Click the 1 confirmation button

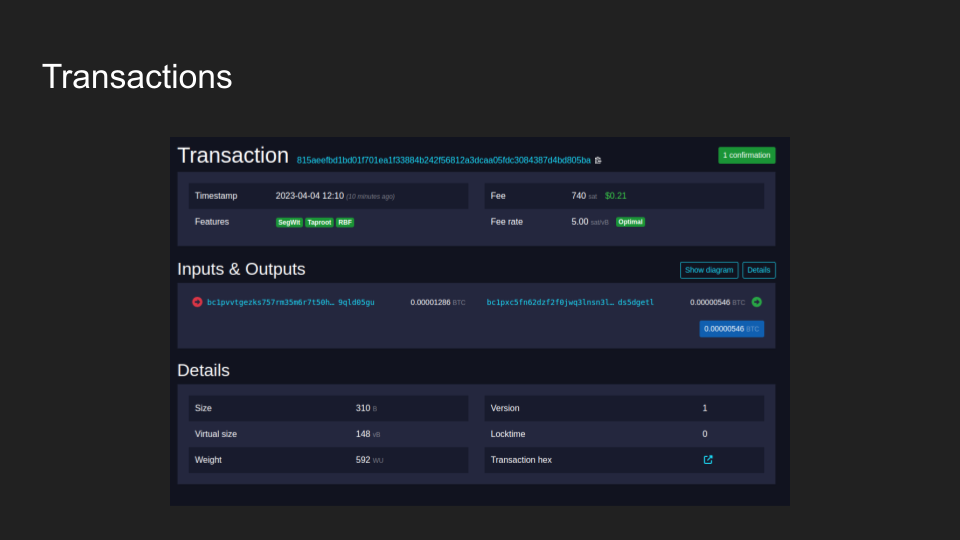746,155
